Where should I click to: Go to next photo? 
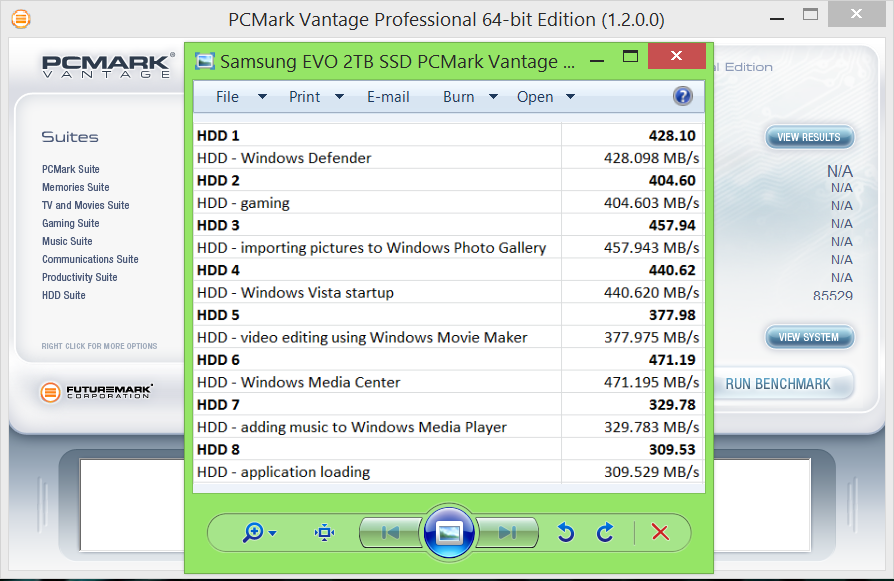tap(507, 532)
